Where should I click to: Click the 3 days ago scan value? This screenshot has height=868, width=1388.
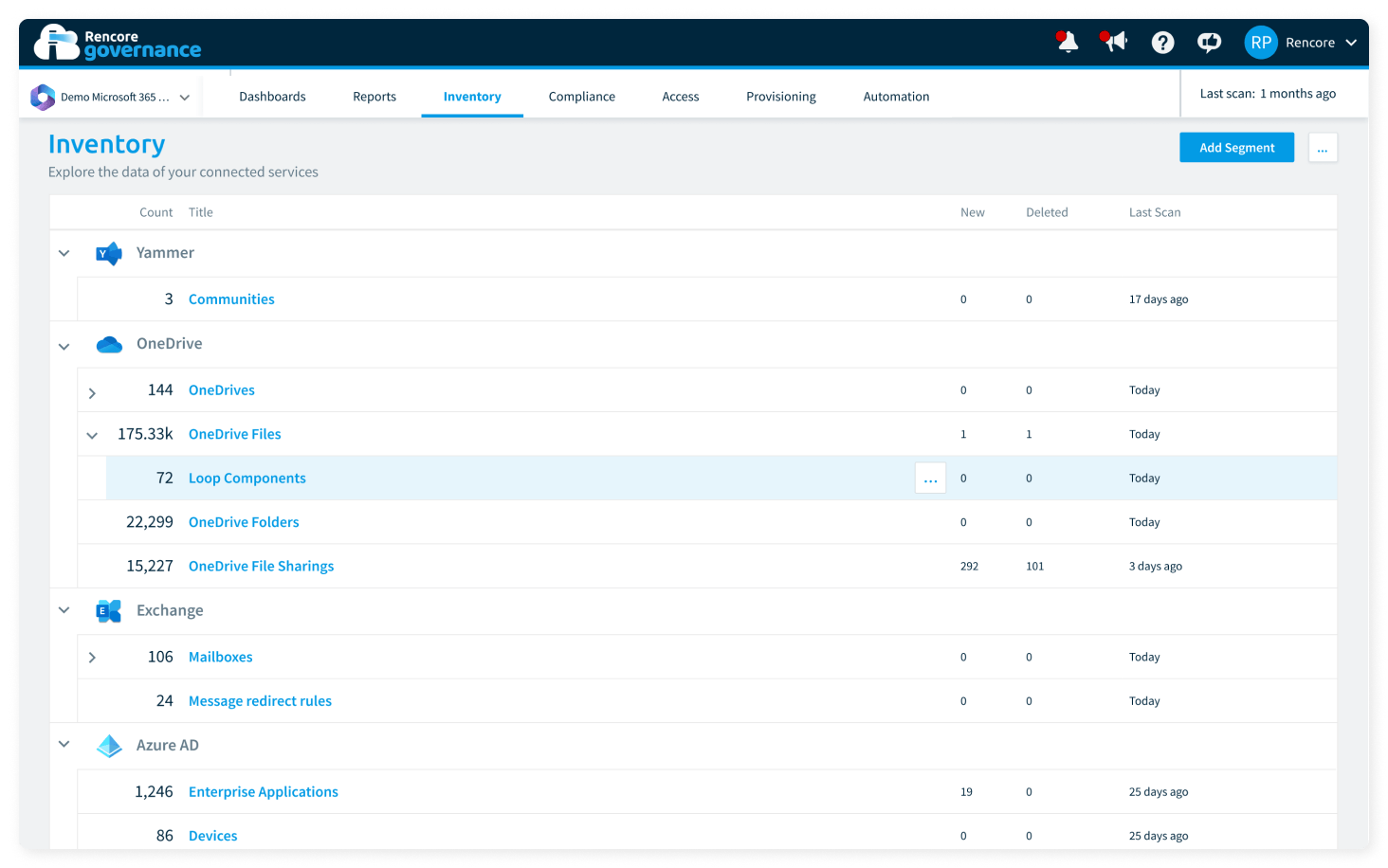click(1156, 567)
